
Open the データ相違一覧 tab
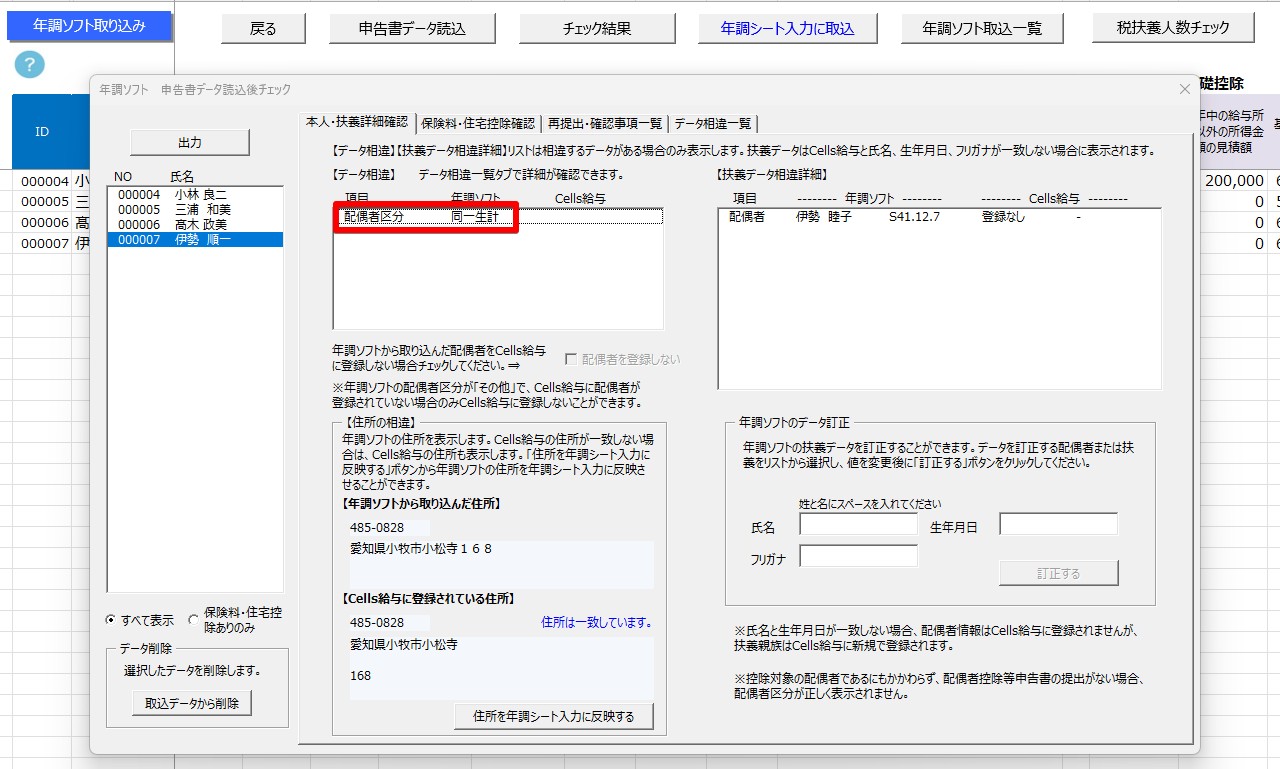(x=712, y=124)
